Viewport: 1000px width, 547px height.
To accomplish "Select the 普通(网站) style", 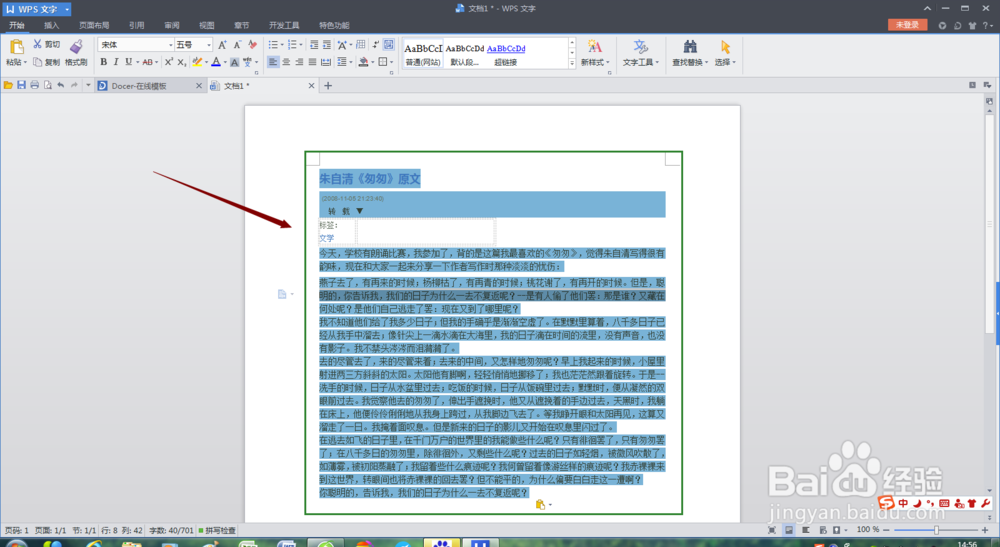I will pos(423,54).
